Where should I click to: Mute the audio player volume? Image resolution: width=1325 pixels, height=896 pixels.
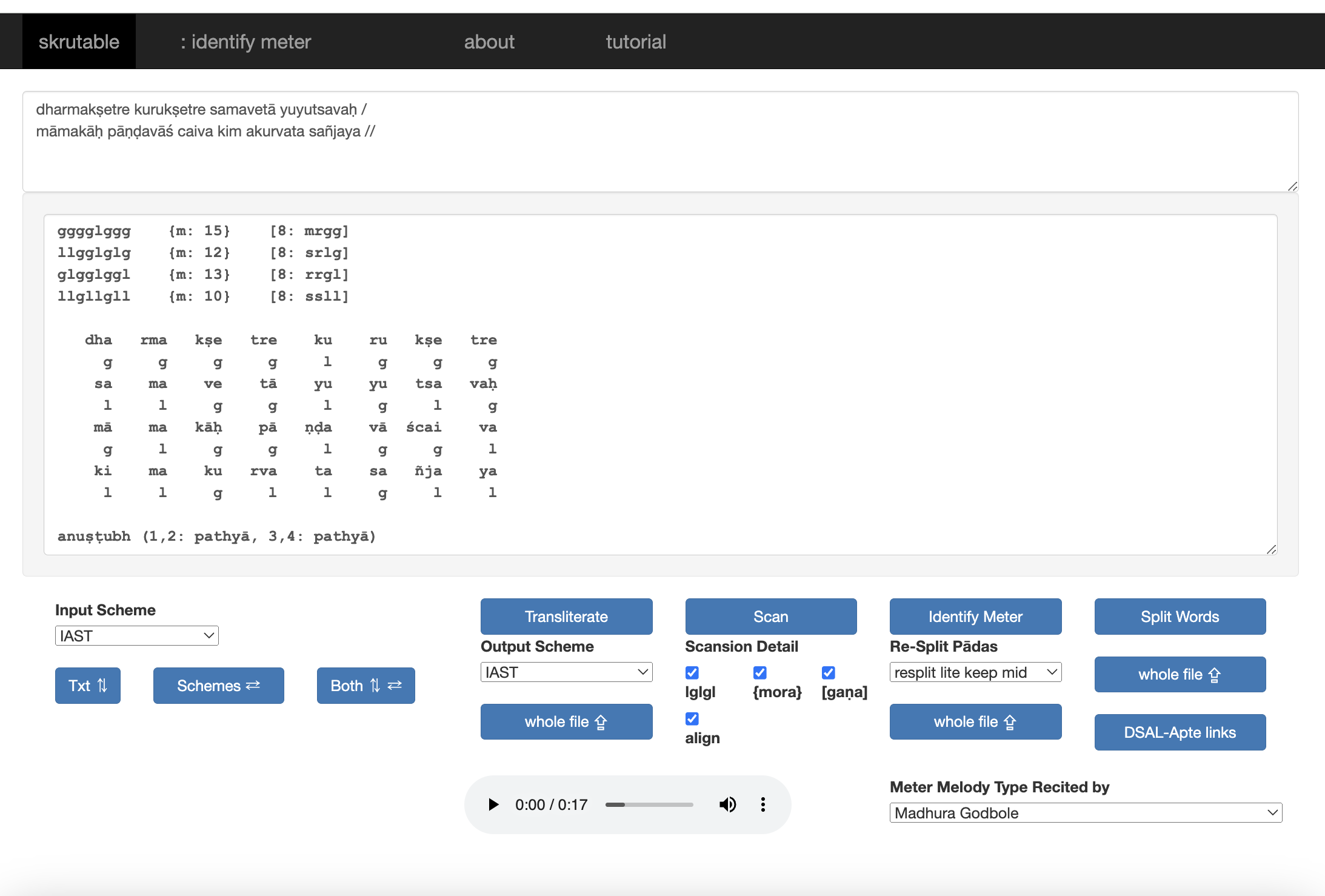[x=727, y=804]
